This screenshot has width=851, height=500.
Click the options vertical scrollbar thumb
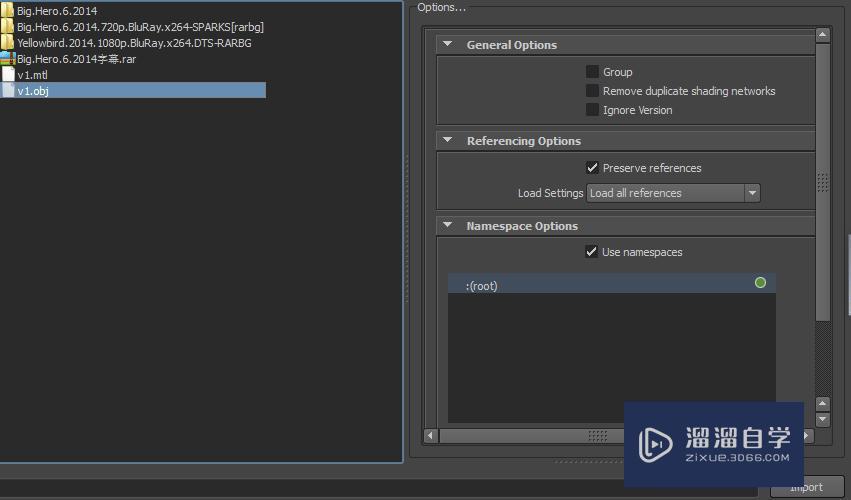pyautogui.click(x=823, y=182)
